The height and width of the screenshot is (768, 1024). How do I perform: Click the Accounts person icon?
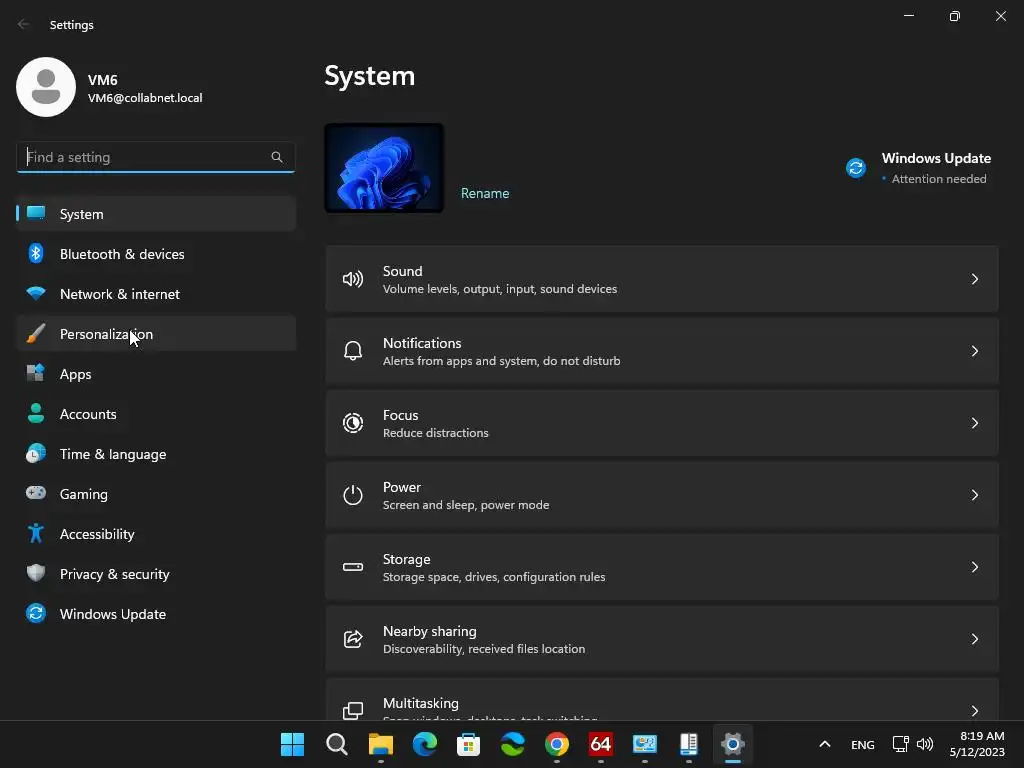point(36,413)
